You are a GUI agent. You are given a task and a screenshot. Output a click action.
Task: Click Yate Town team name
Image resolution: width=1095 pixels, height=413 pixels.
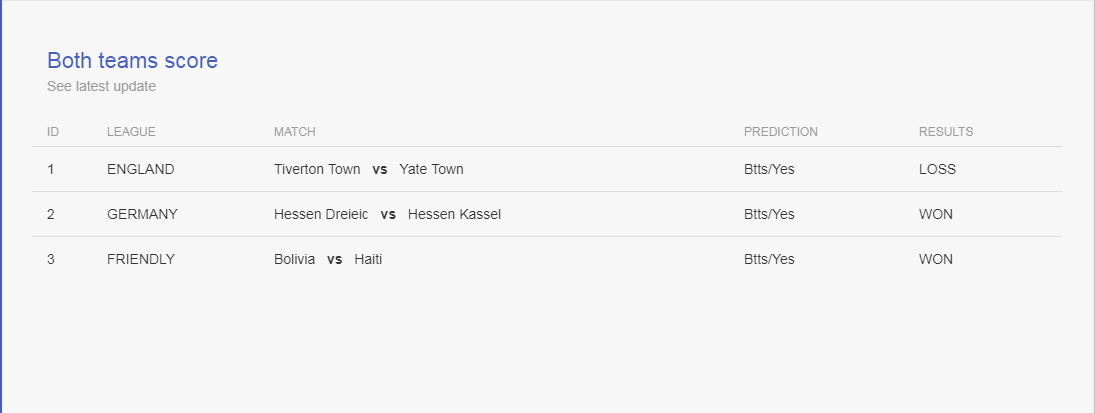point(431,170)
